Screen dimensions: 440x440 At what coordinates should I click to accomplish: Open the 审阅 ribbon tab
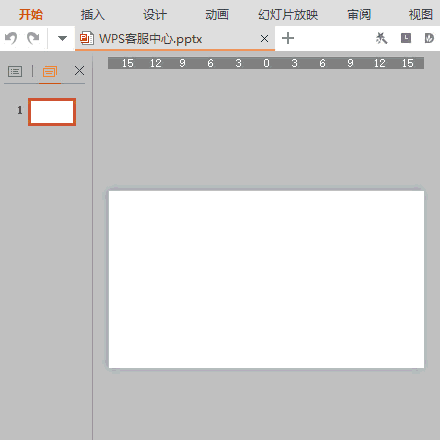click(x=359, y=14)
